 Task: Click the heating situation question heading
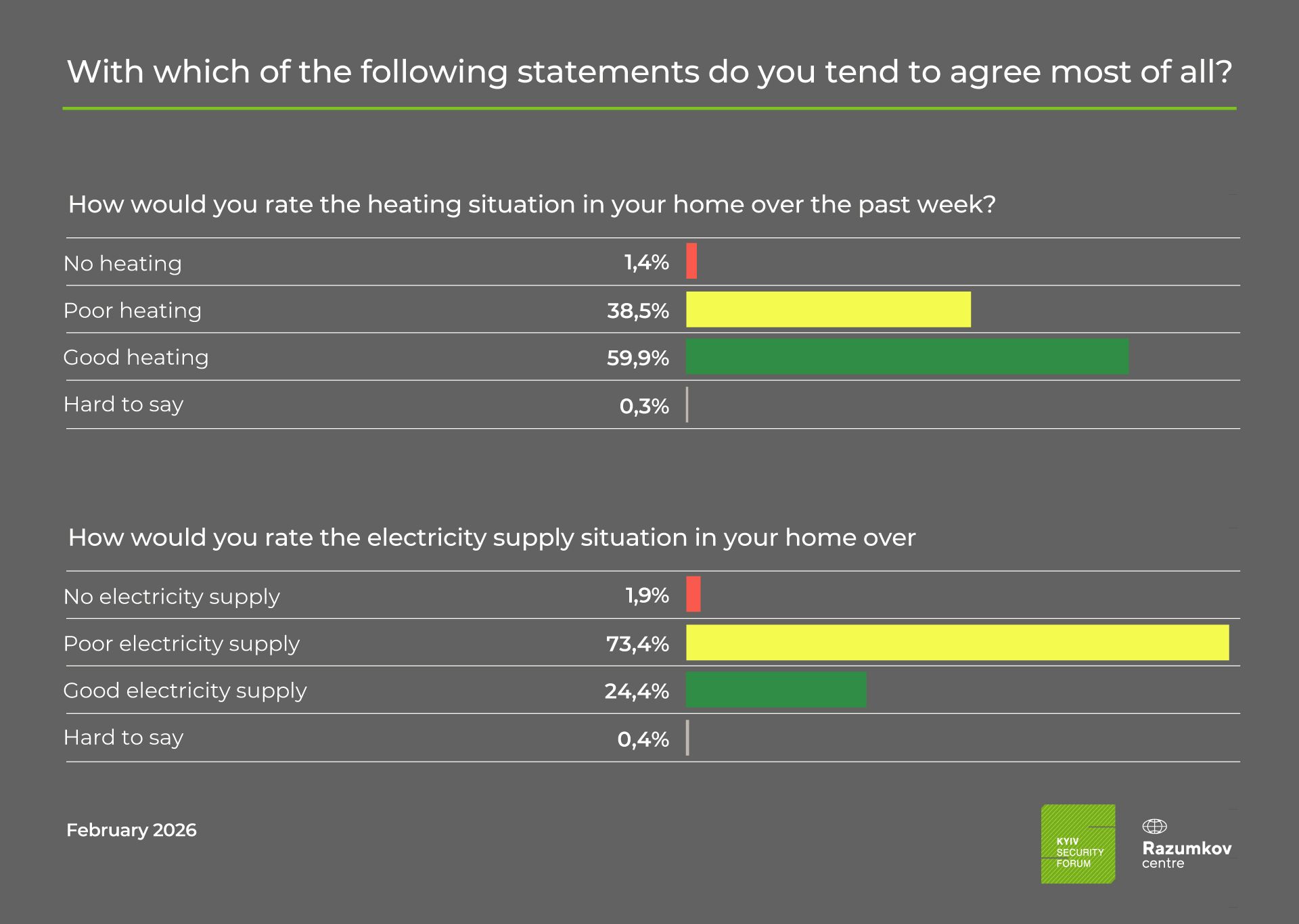point(532,204)
